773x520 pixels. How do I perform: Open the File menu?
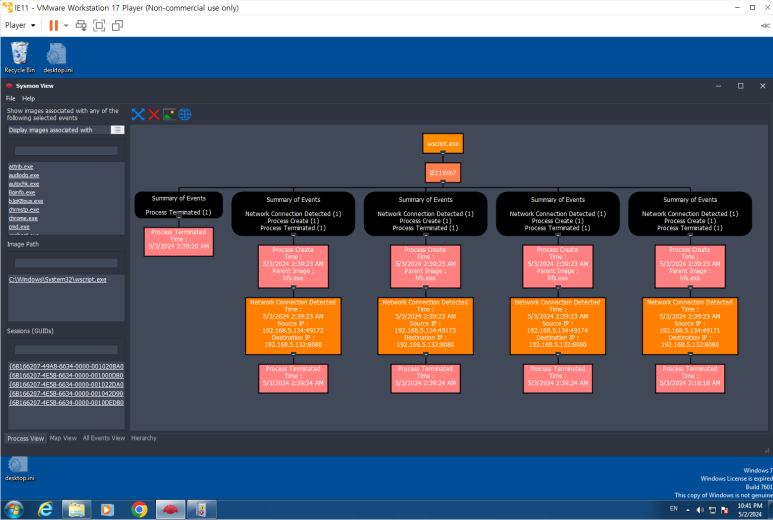[x=10, y=99]
